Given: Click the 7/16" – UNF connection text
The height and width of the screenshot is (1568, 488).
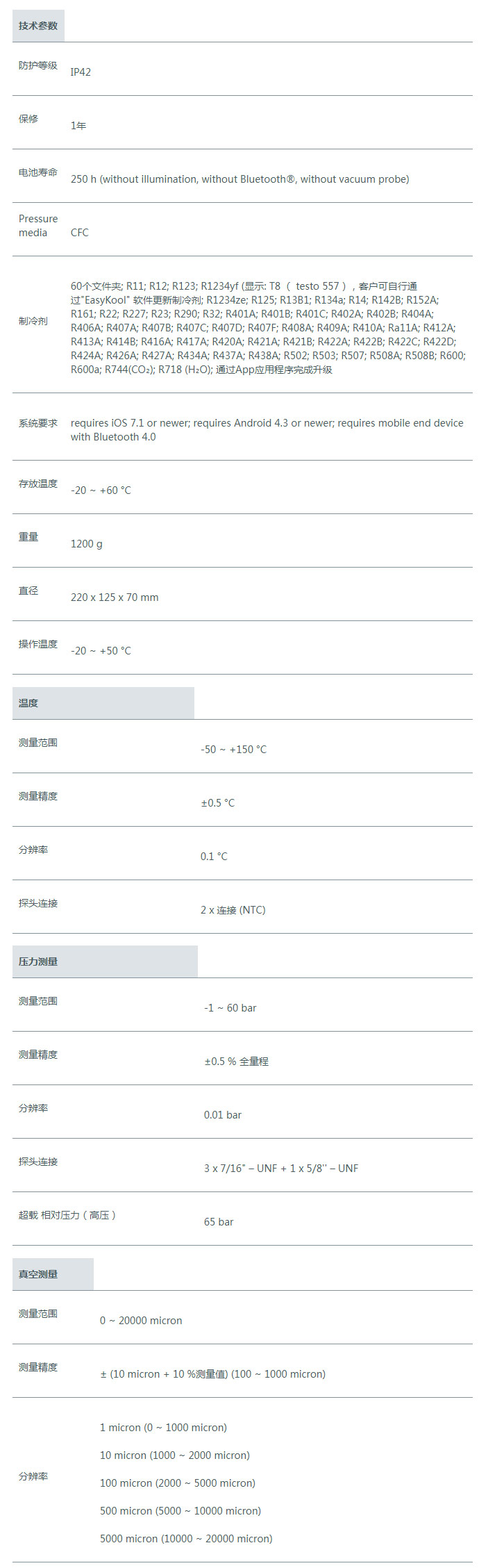Looking at the screenshot, I should [x=281, y=1169].
